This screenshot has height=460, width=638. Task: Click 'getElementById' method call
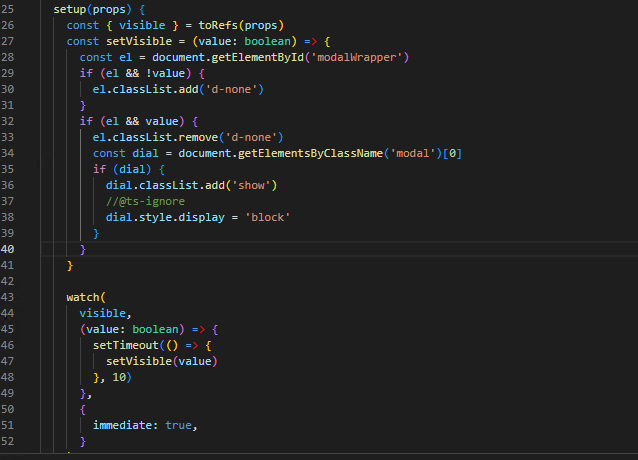point(258,57)
